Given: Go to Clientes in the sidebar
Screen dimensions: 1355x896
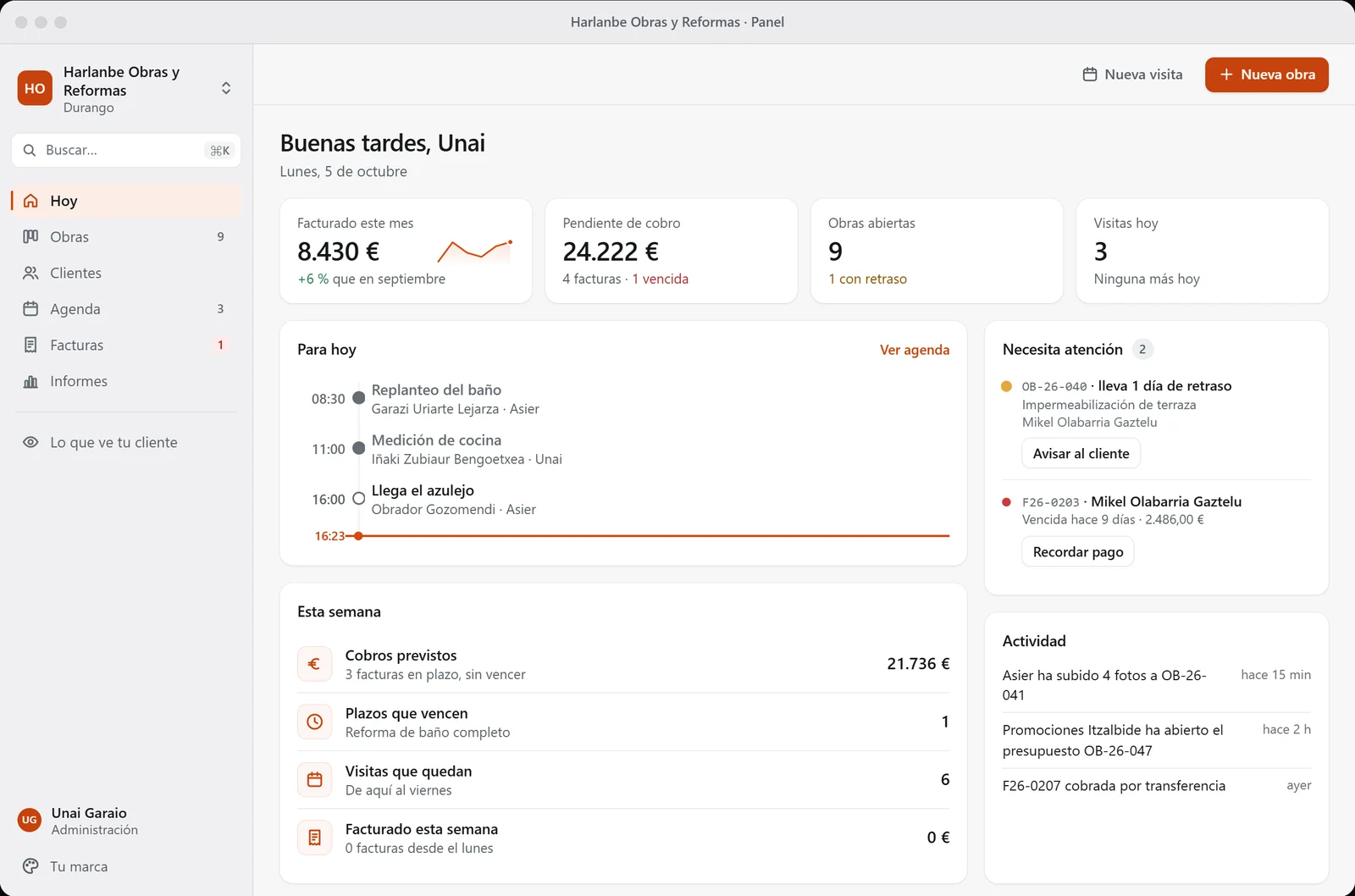Looking at the screenshot, I should (x=126, y=273).
